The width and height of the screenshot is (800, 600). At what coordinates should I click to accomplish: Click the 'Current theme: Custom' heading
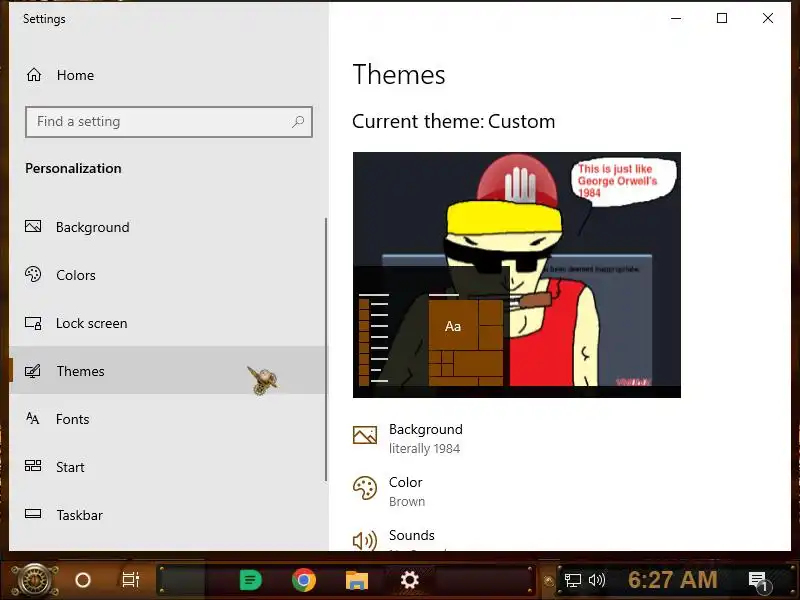tap(454, 121)
